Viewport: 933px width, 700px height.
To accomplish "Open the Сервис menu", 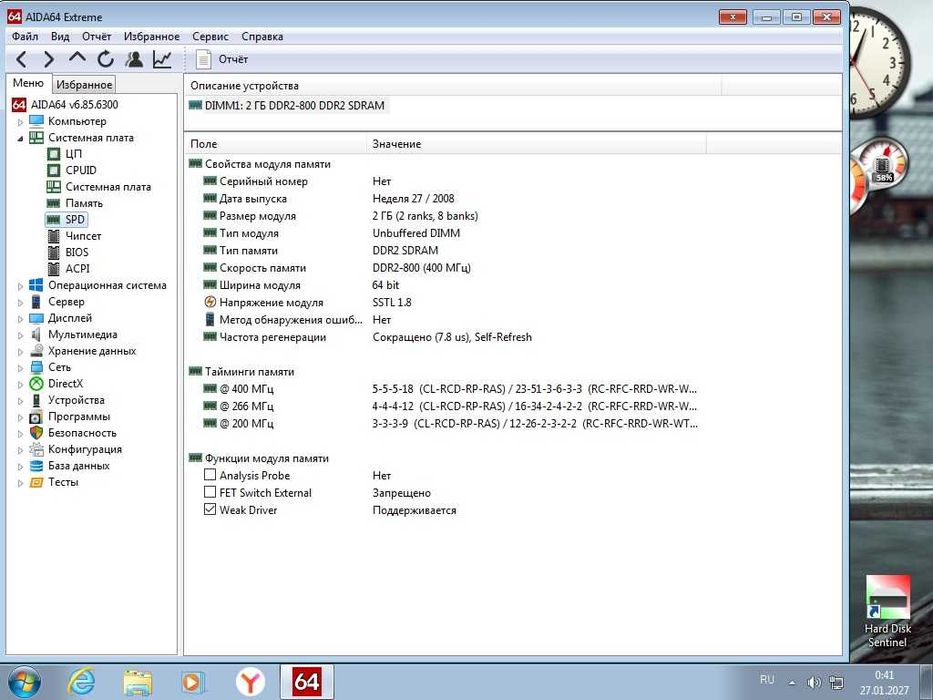I will [x=210, y=36].
